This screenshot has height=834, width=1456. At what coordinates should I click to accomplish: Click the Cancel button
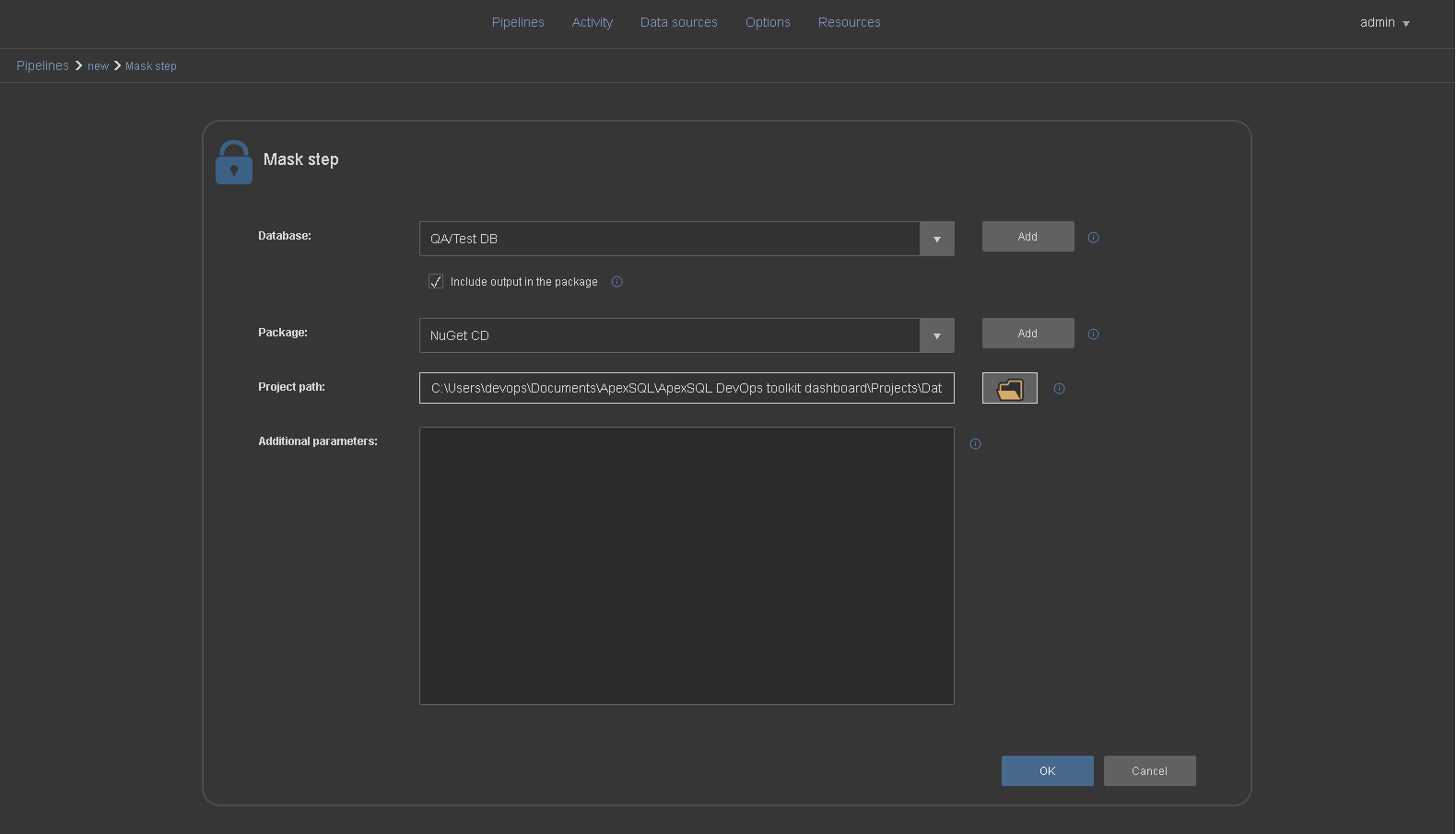click(x=1150, y=771)
